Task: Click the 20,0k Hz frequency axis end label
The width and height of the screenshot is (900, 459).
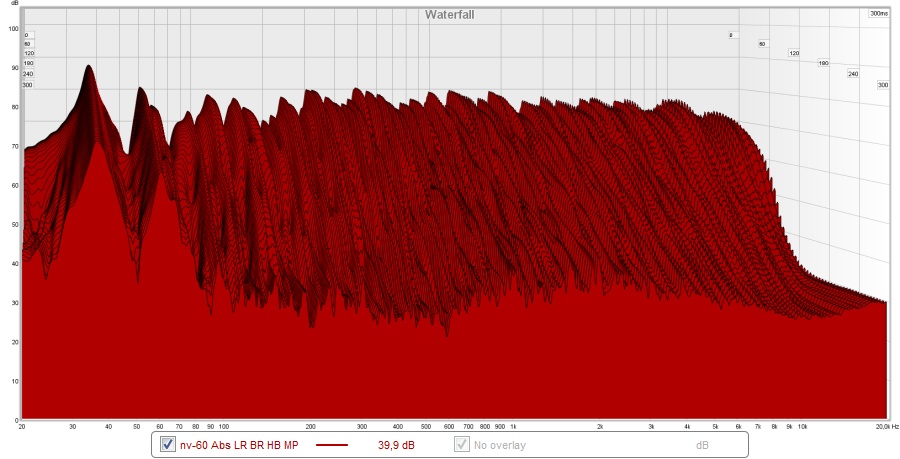Action: (879, 426)
